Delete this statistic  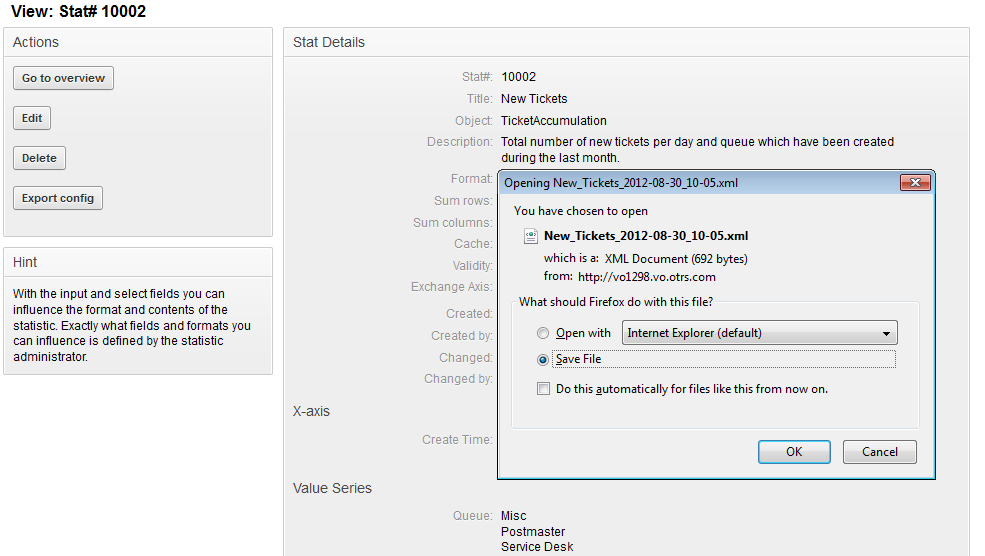click(x=39, y=158)
